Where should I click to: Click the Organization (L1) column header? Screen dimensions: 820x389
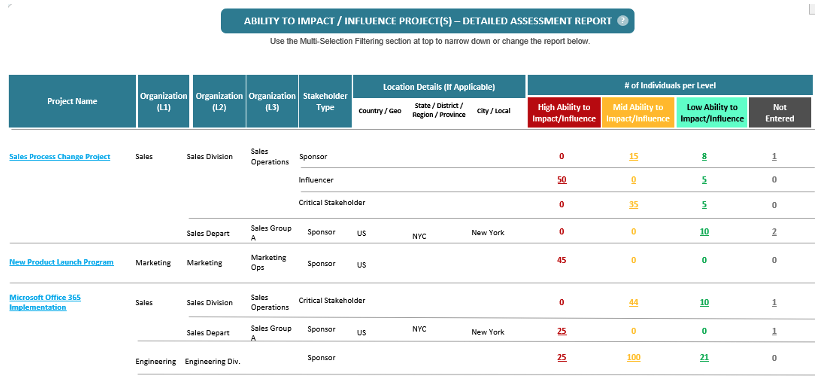click(163, 101)
